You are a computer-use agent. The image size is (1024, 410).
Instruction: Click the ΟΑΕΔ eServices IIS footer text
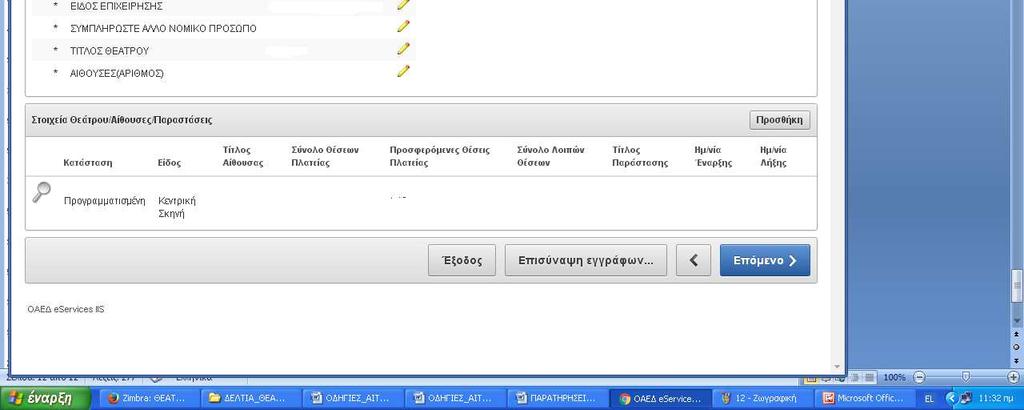66,309
